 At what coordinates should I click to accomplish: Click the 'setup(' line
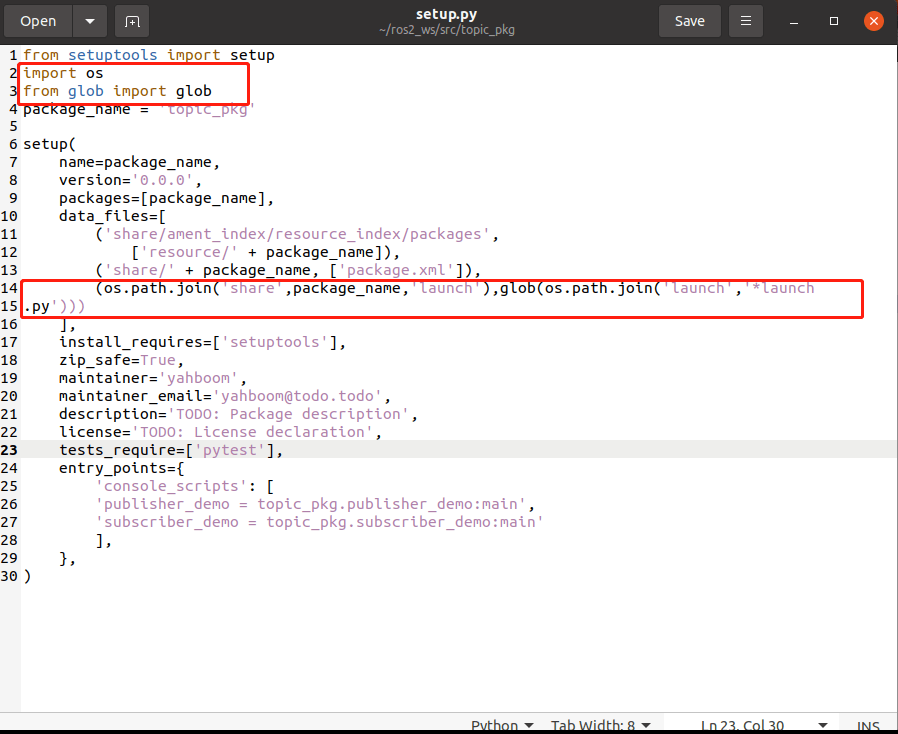(x=49, y=144)
